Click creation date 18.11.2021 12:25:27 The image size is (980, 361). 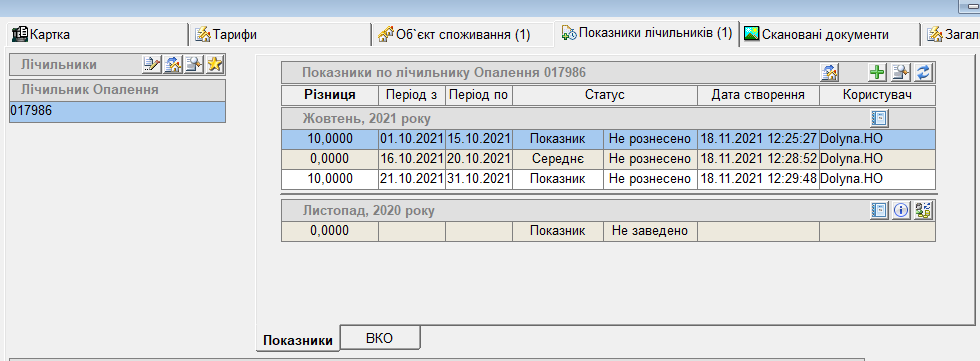click(x=758, y=139)
